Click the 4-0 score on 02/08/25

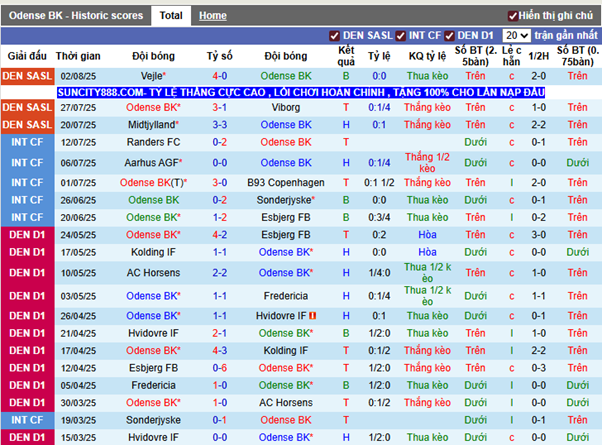[220, 76]
